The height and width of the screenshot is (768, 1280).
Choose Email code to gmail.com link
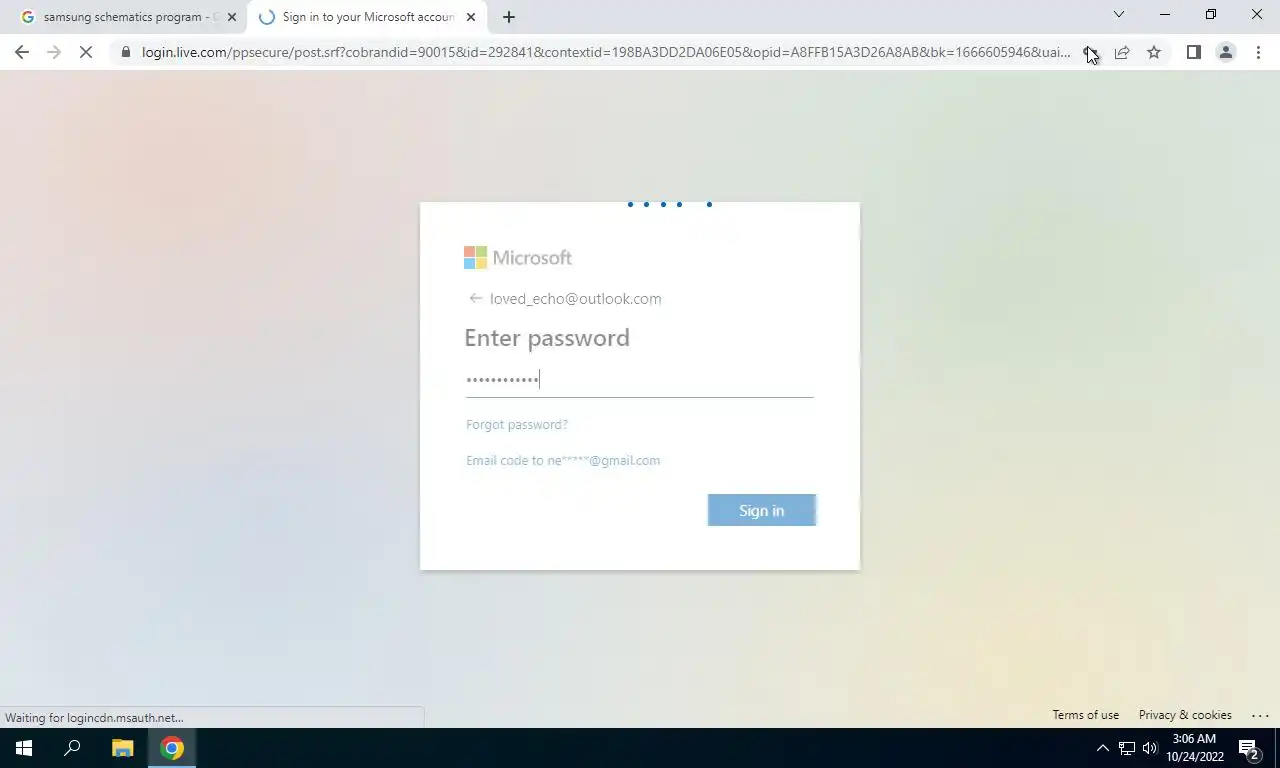tap(563, 460)
